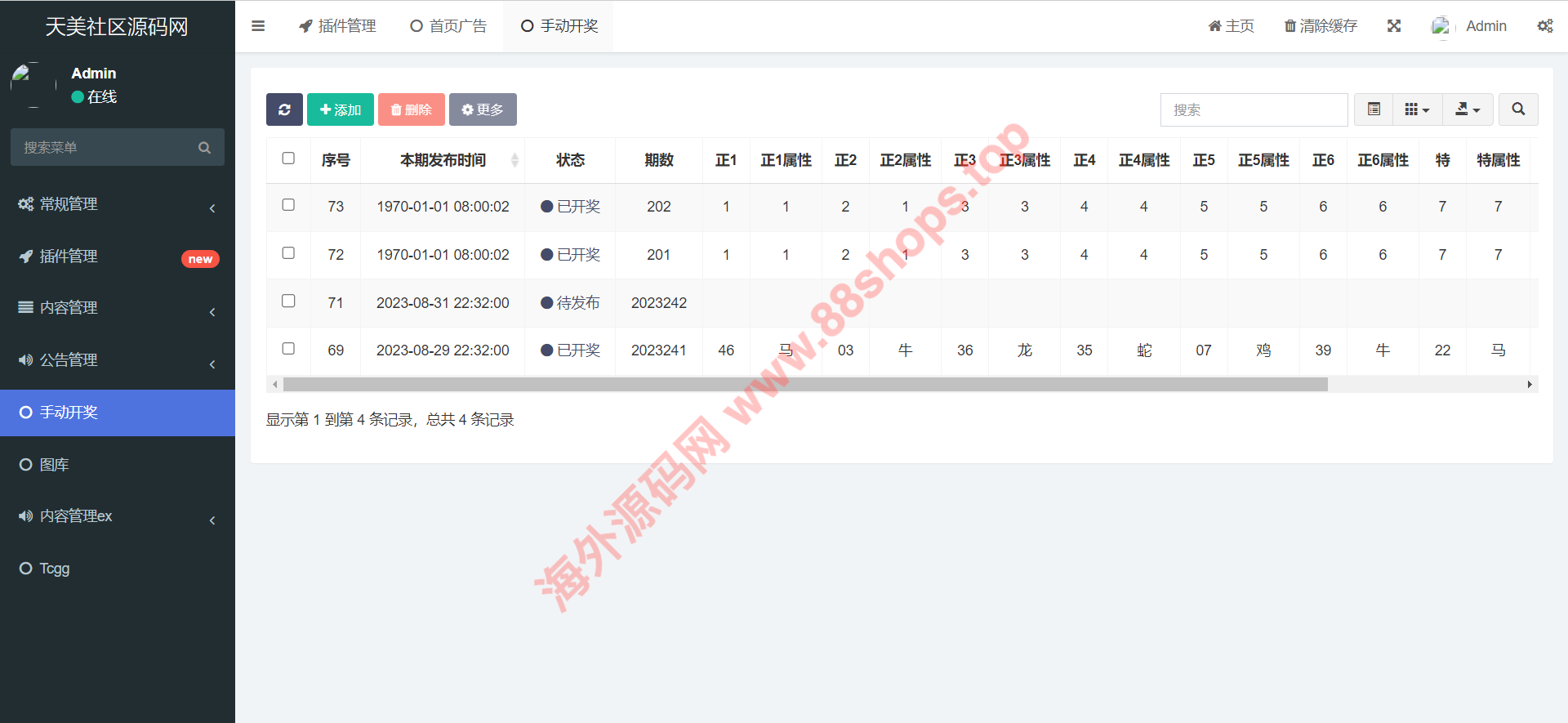Open the export data dropdown
1568x723 pixels.
(1468, 109)
